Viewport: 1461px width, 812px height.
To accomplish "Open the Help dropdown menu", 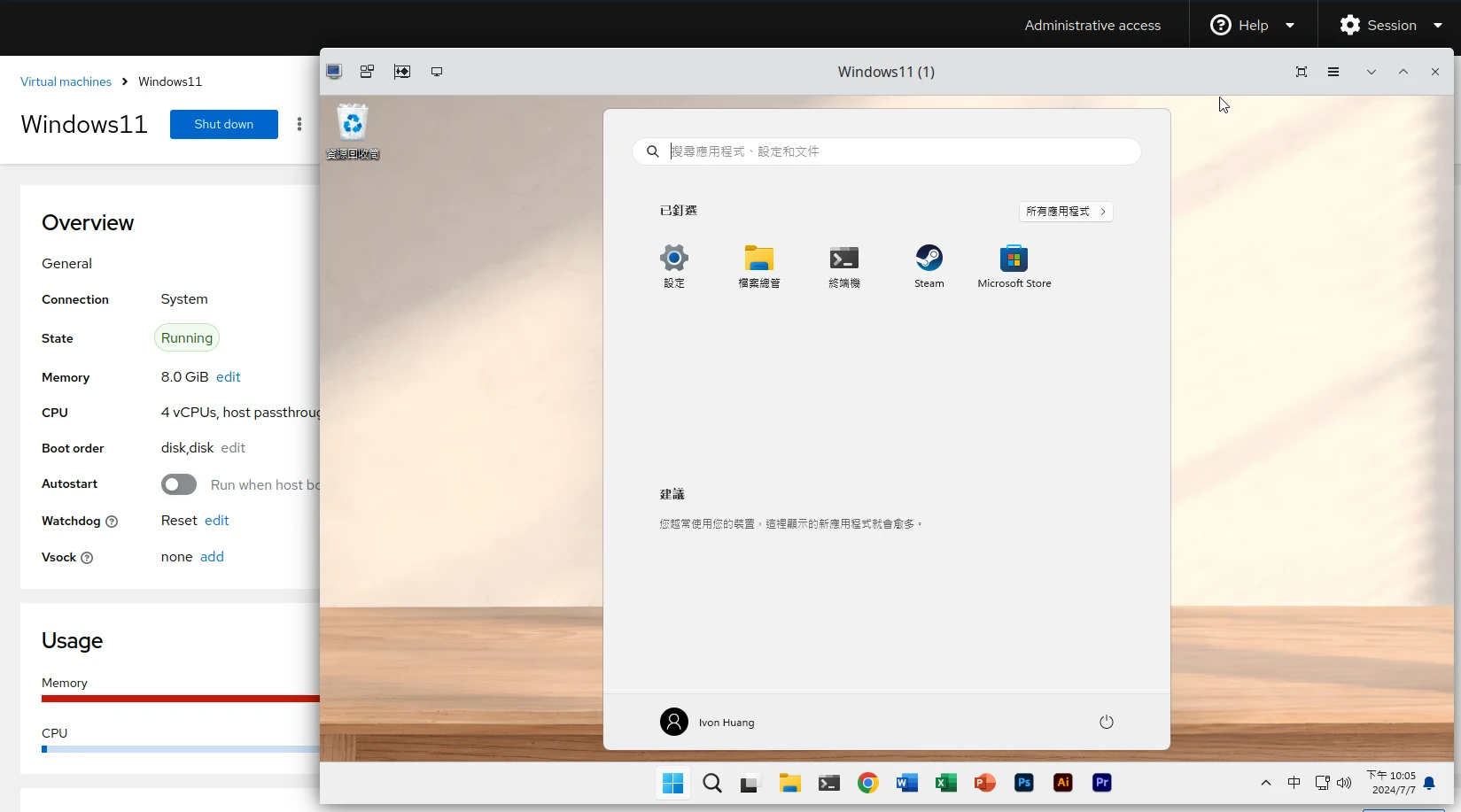I will (x=1252, y=25).
